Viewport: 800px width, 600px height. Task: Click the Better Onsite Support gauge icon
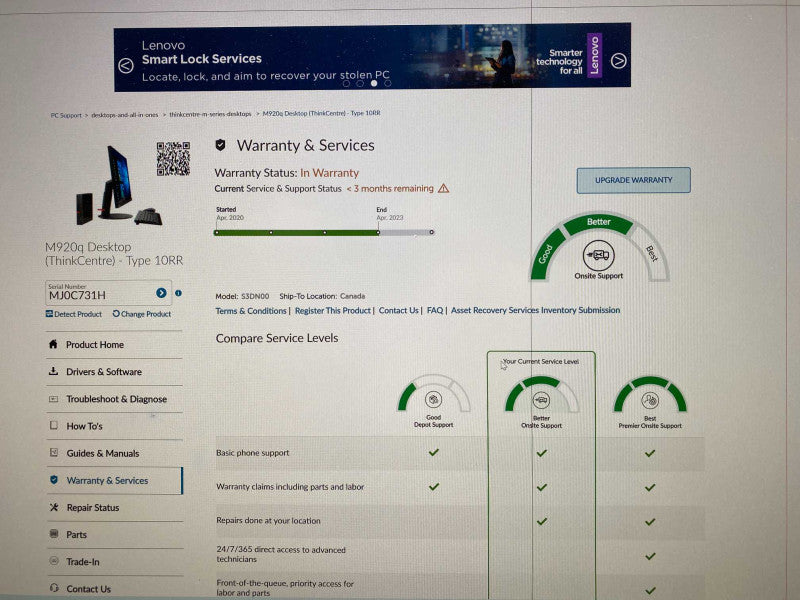[x=541, y=399]
